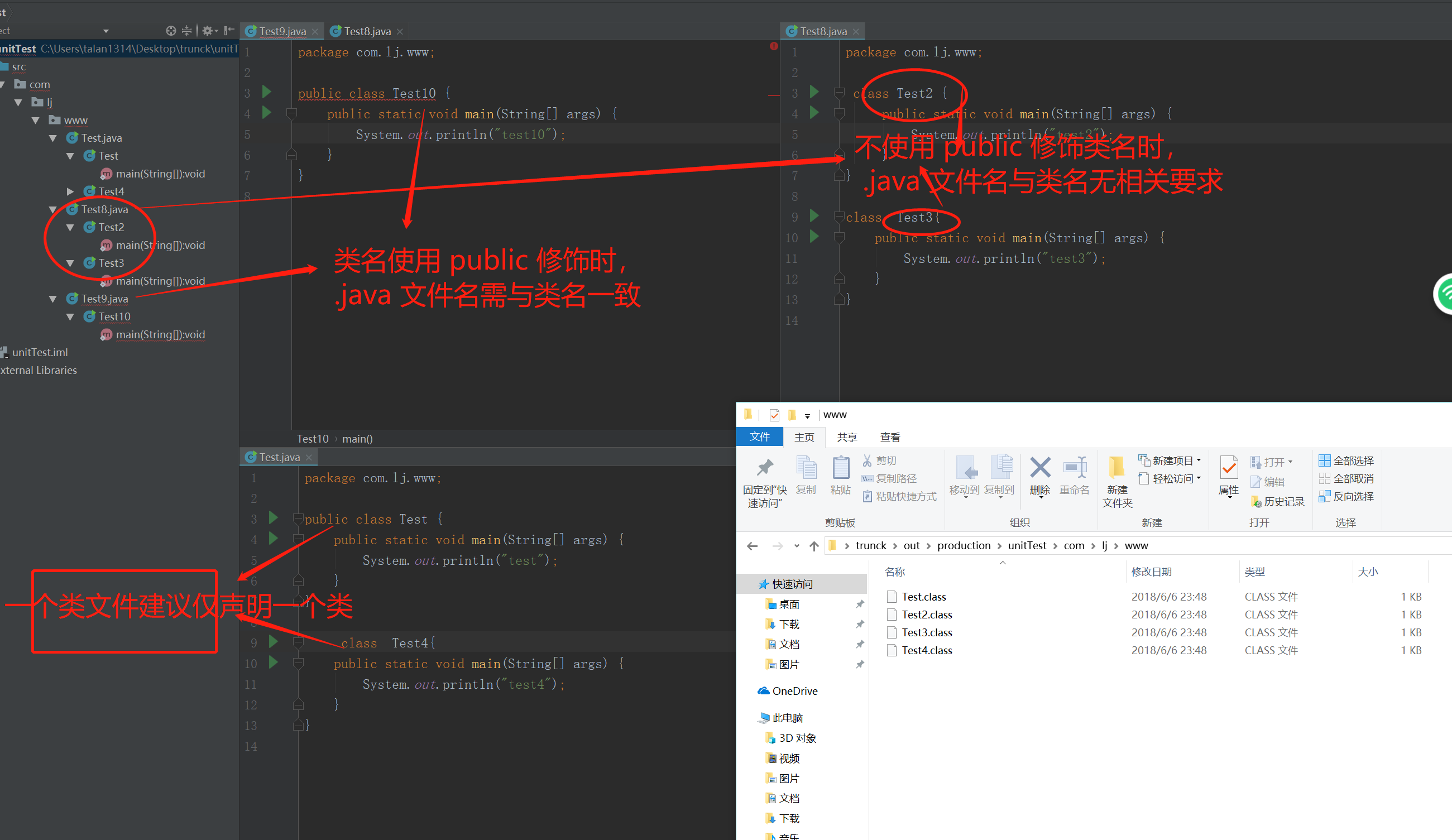This screenshot has width=1452, height=840.
Task: Run Test10 class using gutter arrow on line 3
Action: (267, 92)
